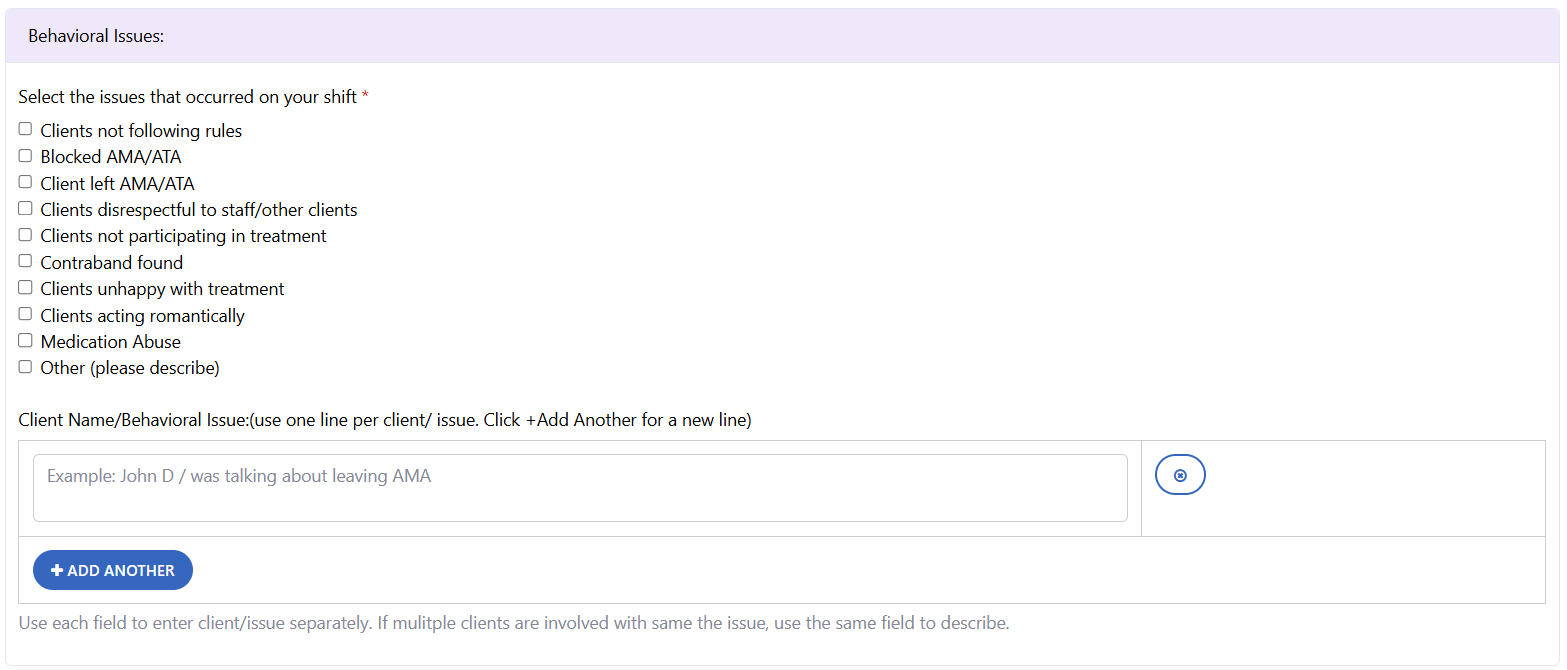Click the red required asterisk
This screenshot has height=670, width=1567.
click(x=365, y=97)
